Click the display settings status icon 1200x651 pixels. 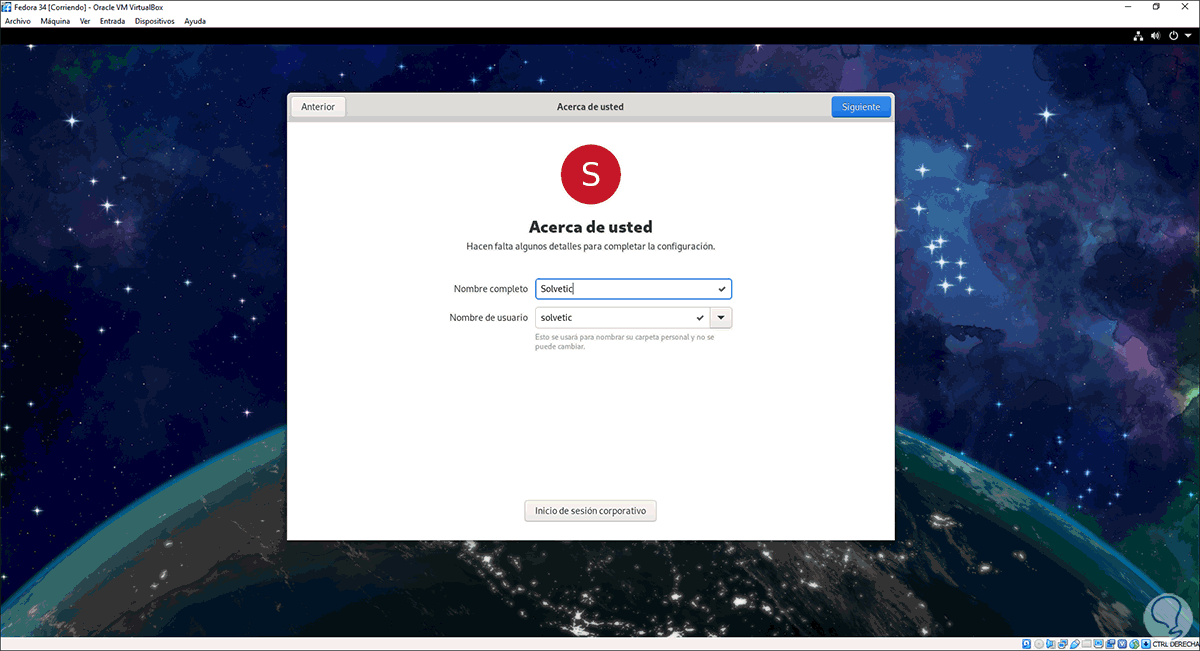click(1099, 643)
